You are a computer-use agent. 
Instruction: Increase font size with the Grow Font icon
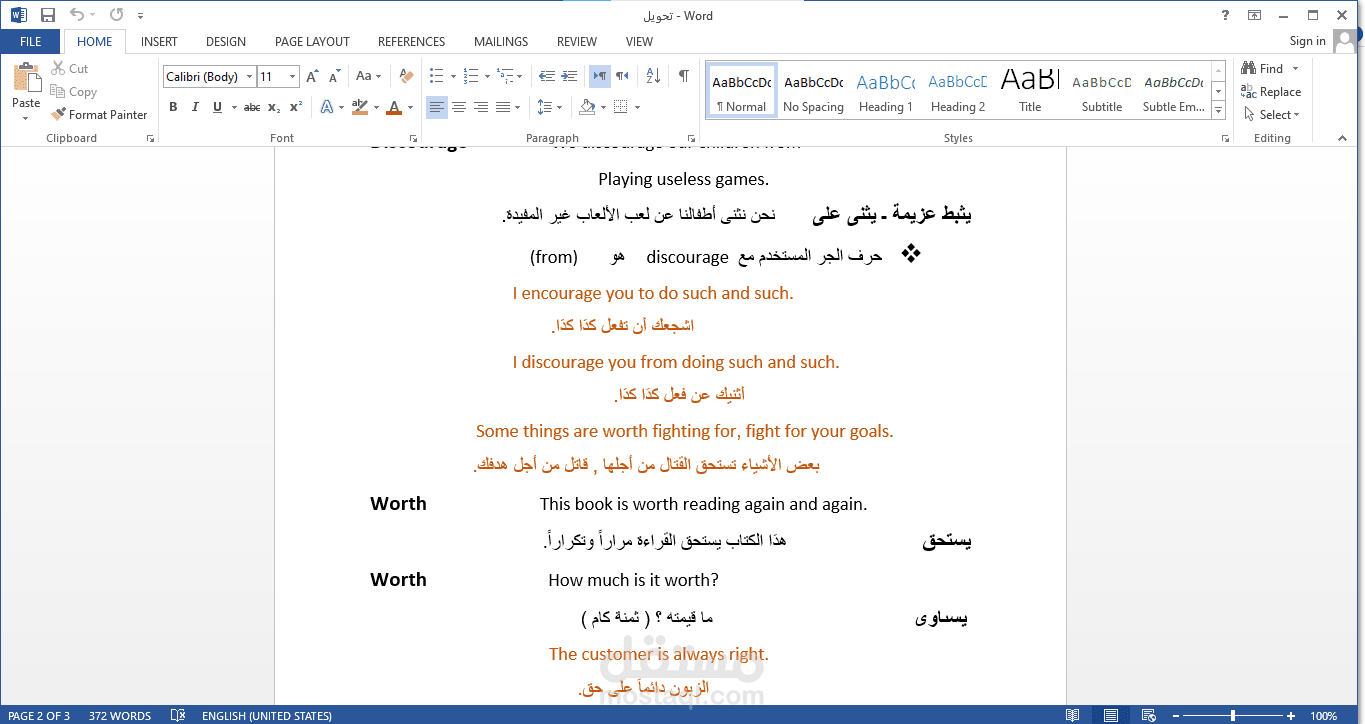pyautogui.click(x=312, y=76)
